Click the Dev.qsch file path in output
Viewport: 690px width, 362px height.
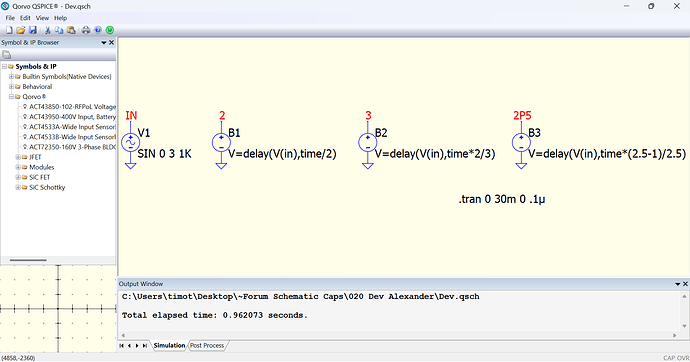point(301,296)
